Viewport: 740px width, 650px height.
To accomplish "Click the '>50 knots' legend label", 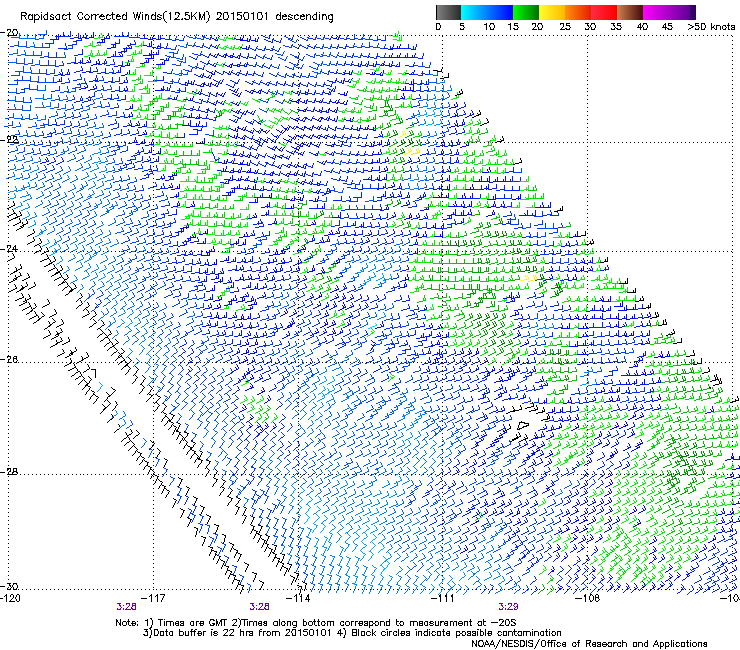I will point(711,27).
